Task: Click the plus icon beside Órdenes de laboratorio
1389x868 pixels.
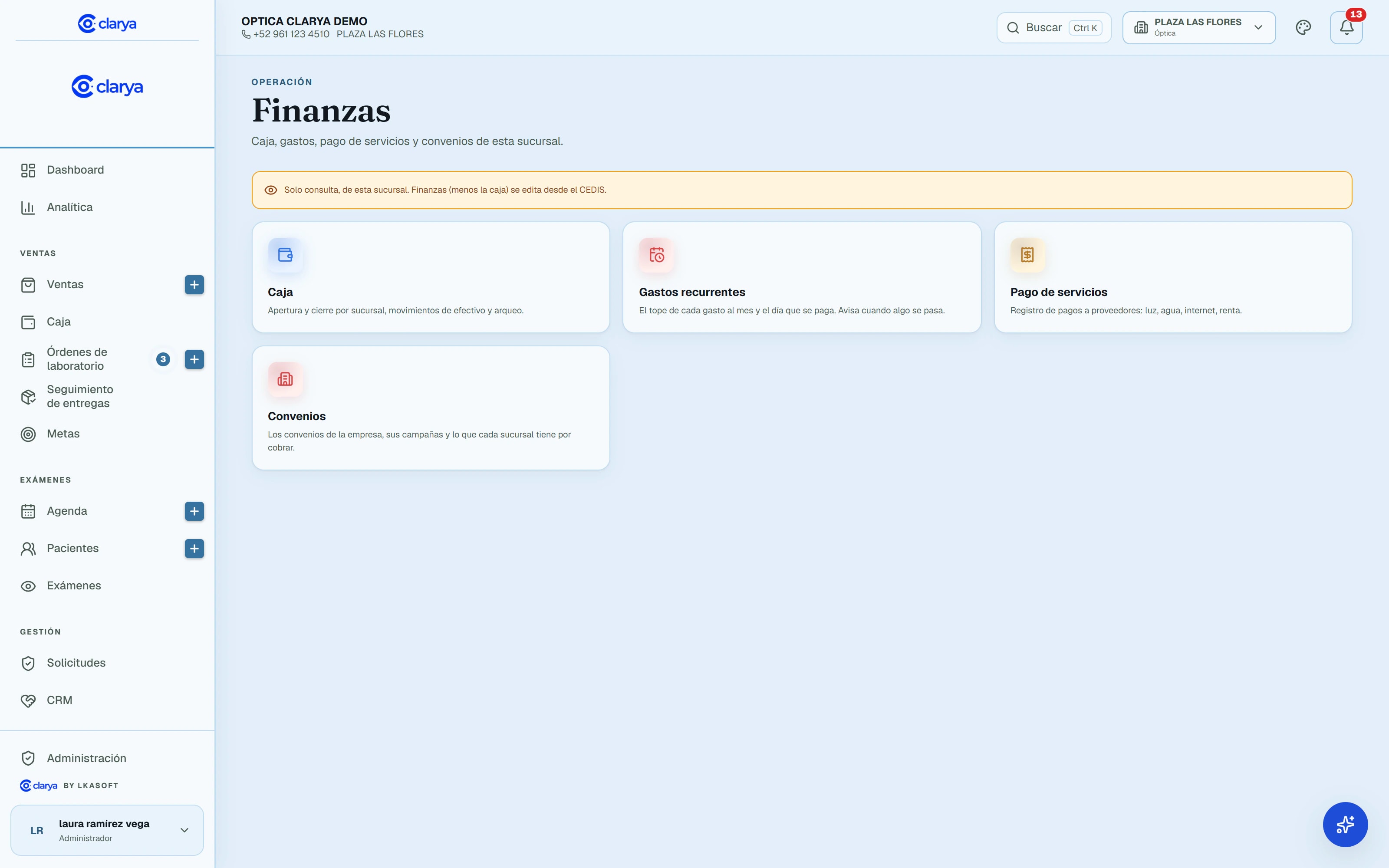Action: [x=194, y=359]
